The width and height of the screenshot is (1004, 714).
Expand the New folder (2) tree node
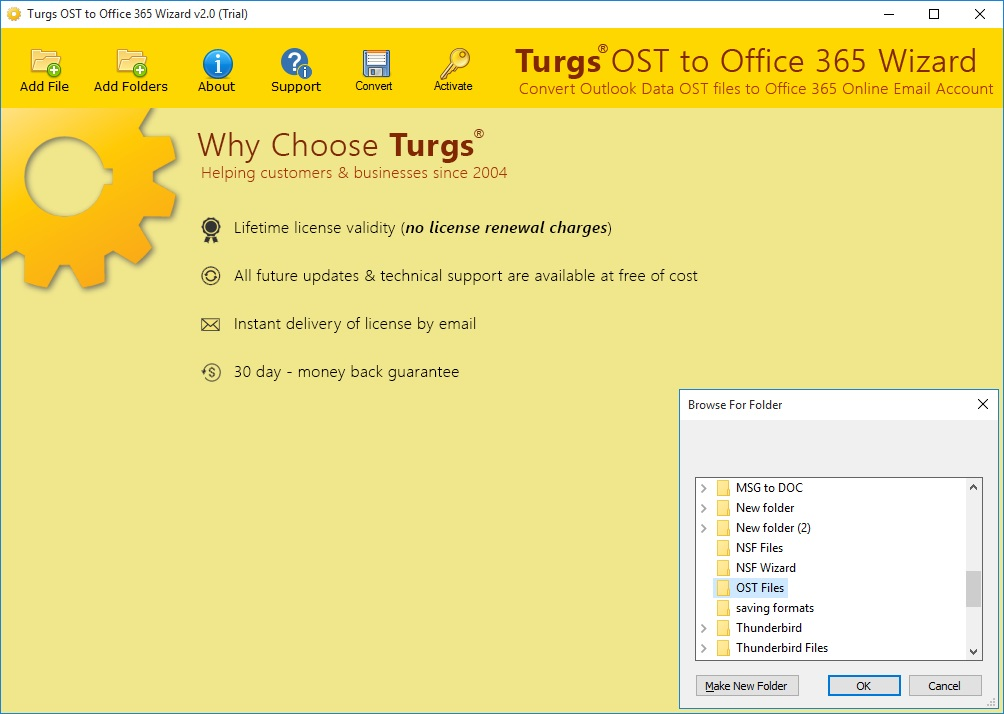(x=704, y=528)
